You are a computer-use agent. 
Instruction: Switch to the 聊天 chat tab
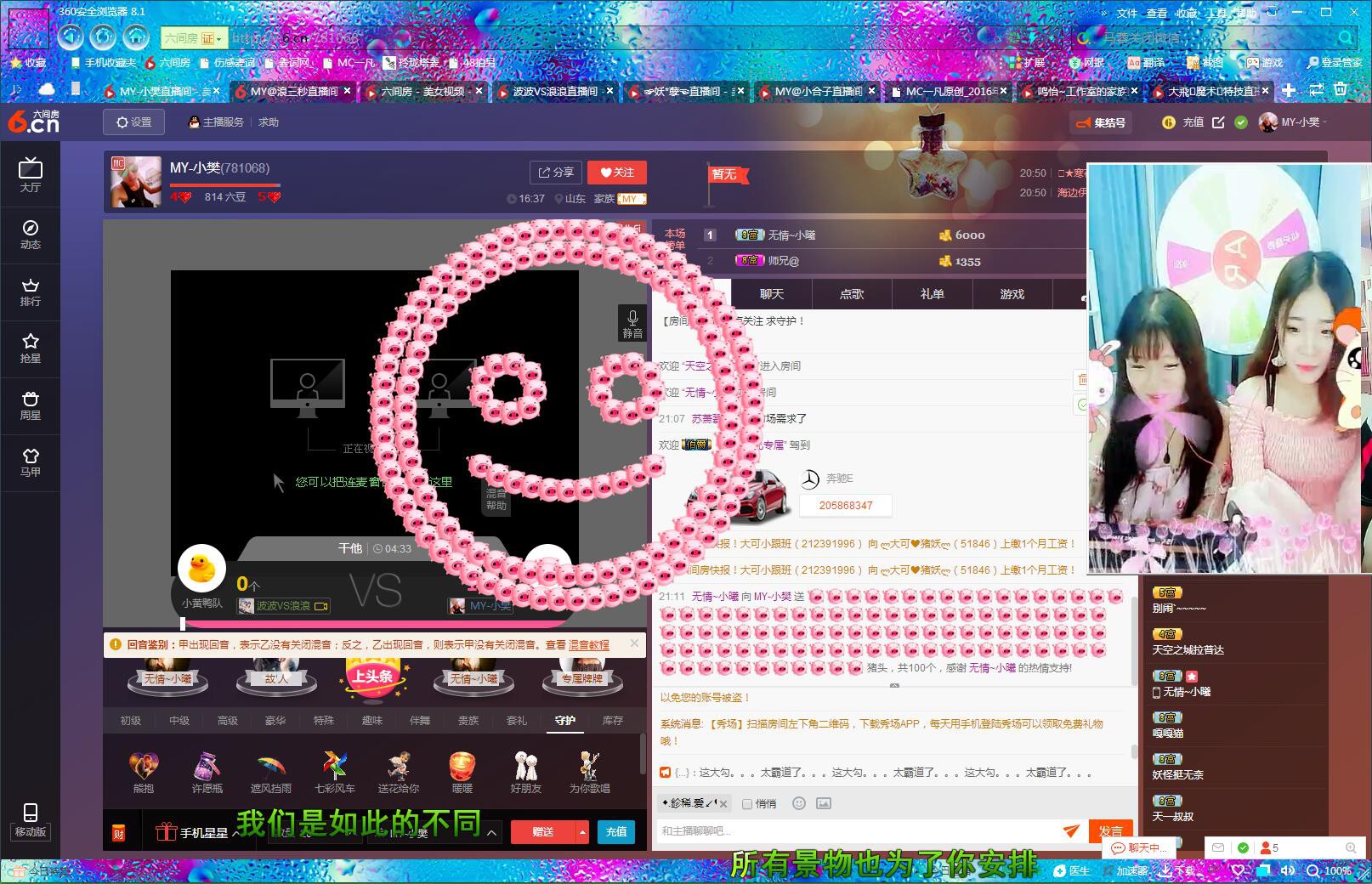tap(772, 294)
